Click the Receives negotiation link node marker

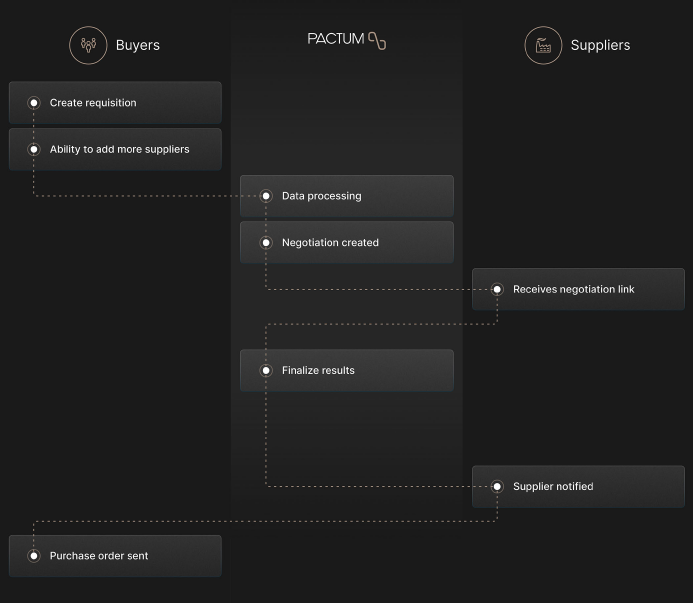tap(497, 289)
